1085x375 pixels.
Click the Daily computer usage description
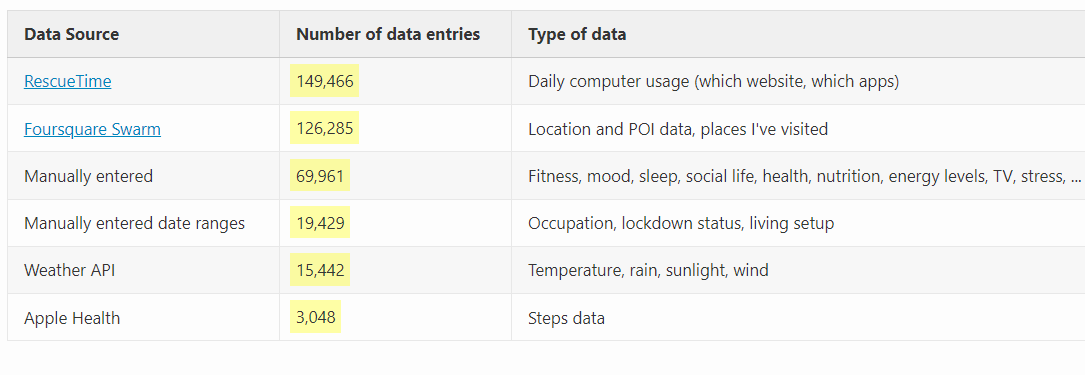coord(713,82)
